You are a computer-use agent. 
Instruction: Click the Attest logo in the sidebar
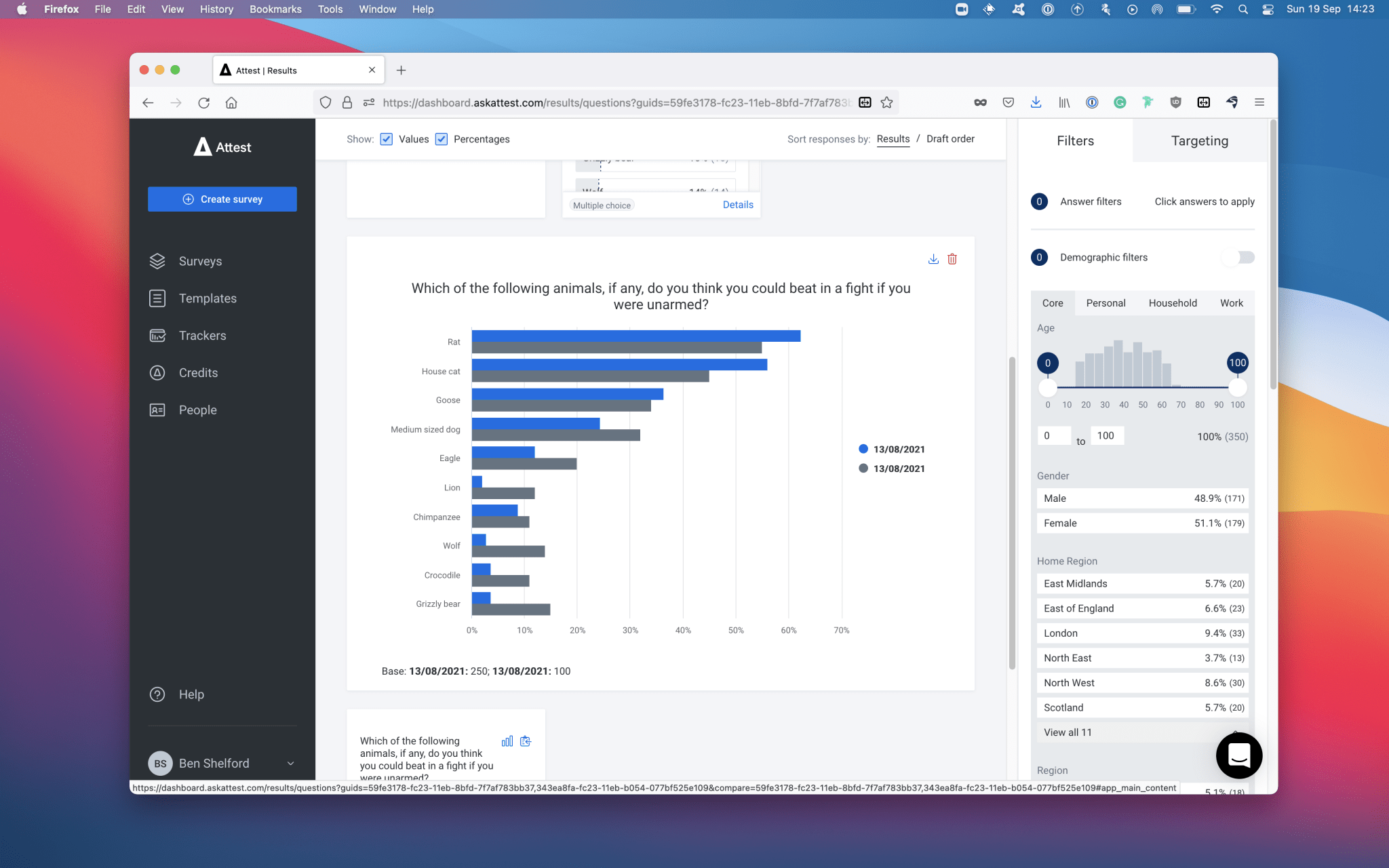point(222,146)
